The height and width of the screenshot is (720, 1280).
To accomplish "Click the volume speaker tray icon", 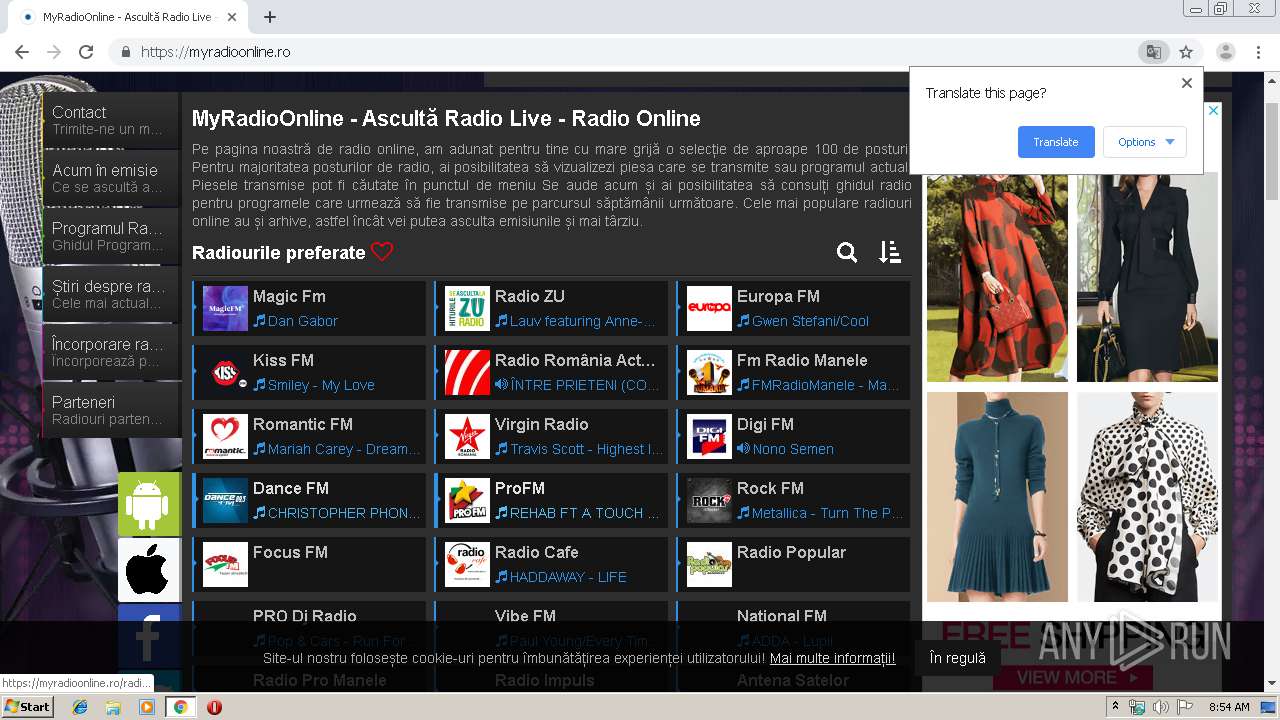I will [1161, 707].
